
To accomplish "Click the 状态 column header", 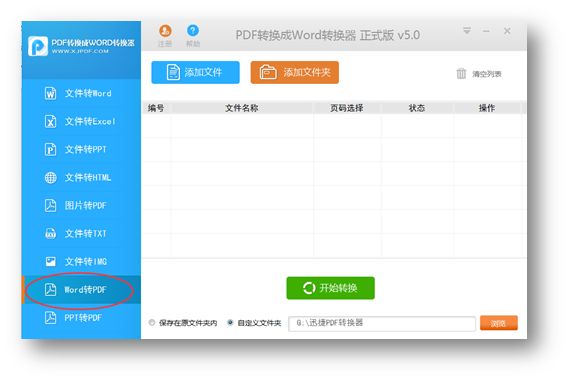I will [417, 108].
